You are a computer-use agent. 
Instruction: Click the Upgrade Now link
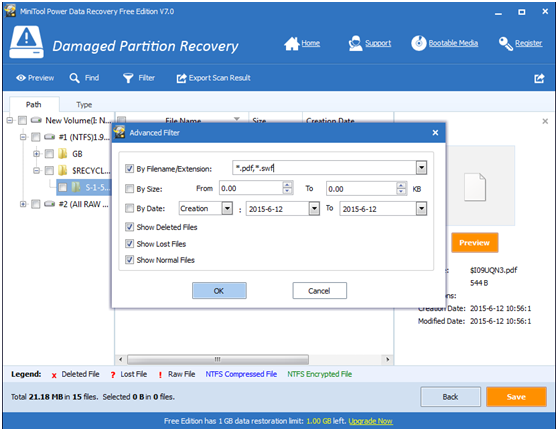(370, 421)
